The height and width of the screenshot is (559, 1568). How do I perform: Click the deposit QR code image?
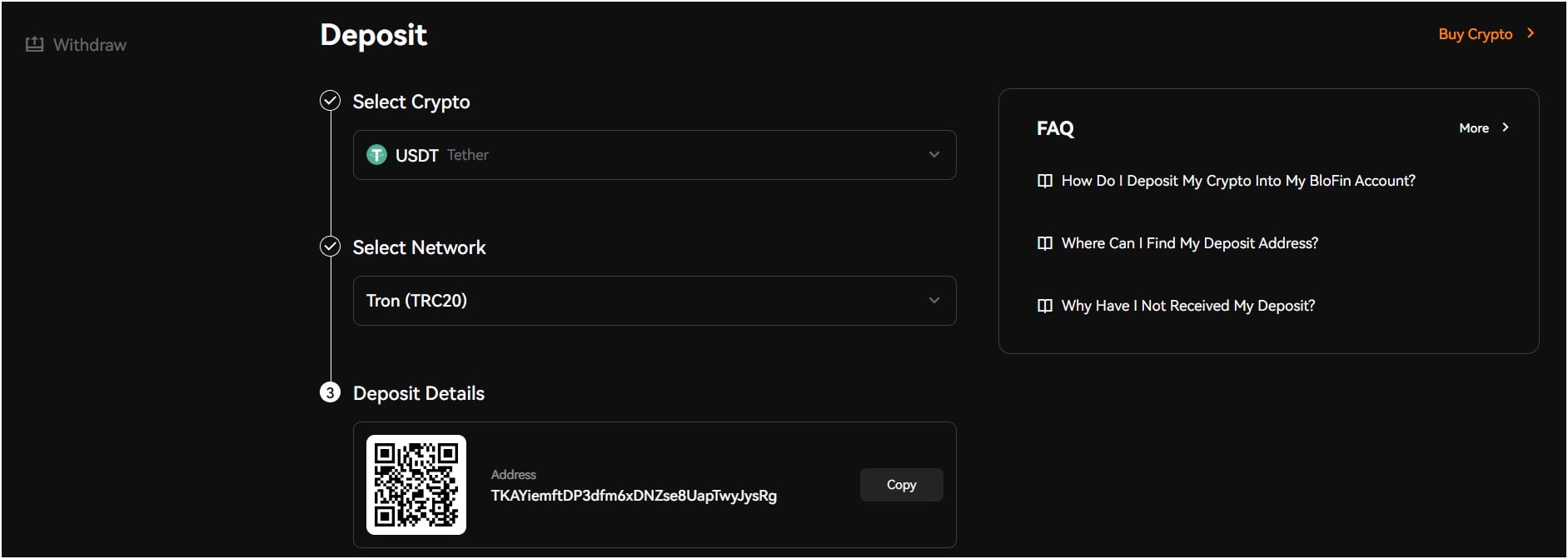click(416, 485)
